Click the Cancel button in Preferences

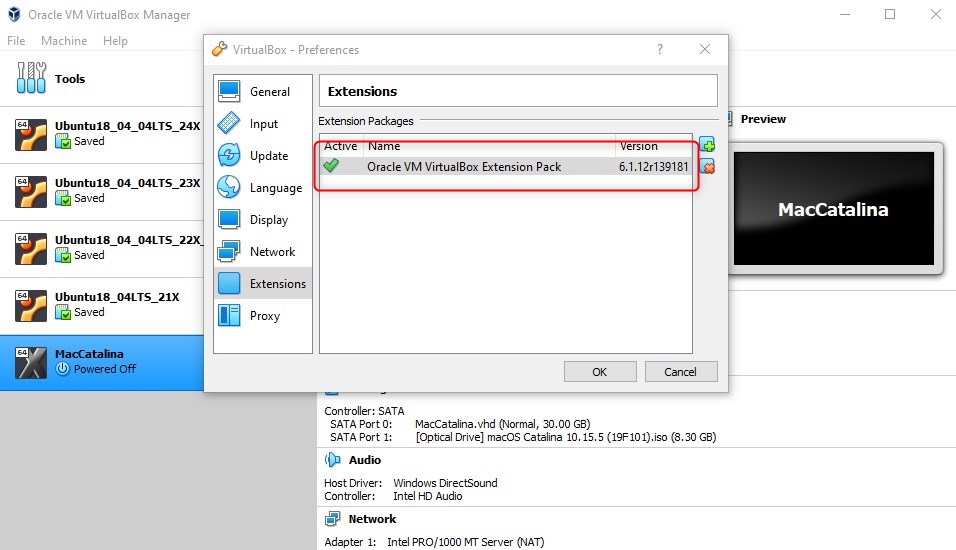pyautogui.click(x=681, y=371)
